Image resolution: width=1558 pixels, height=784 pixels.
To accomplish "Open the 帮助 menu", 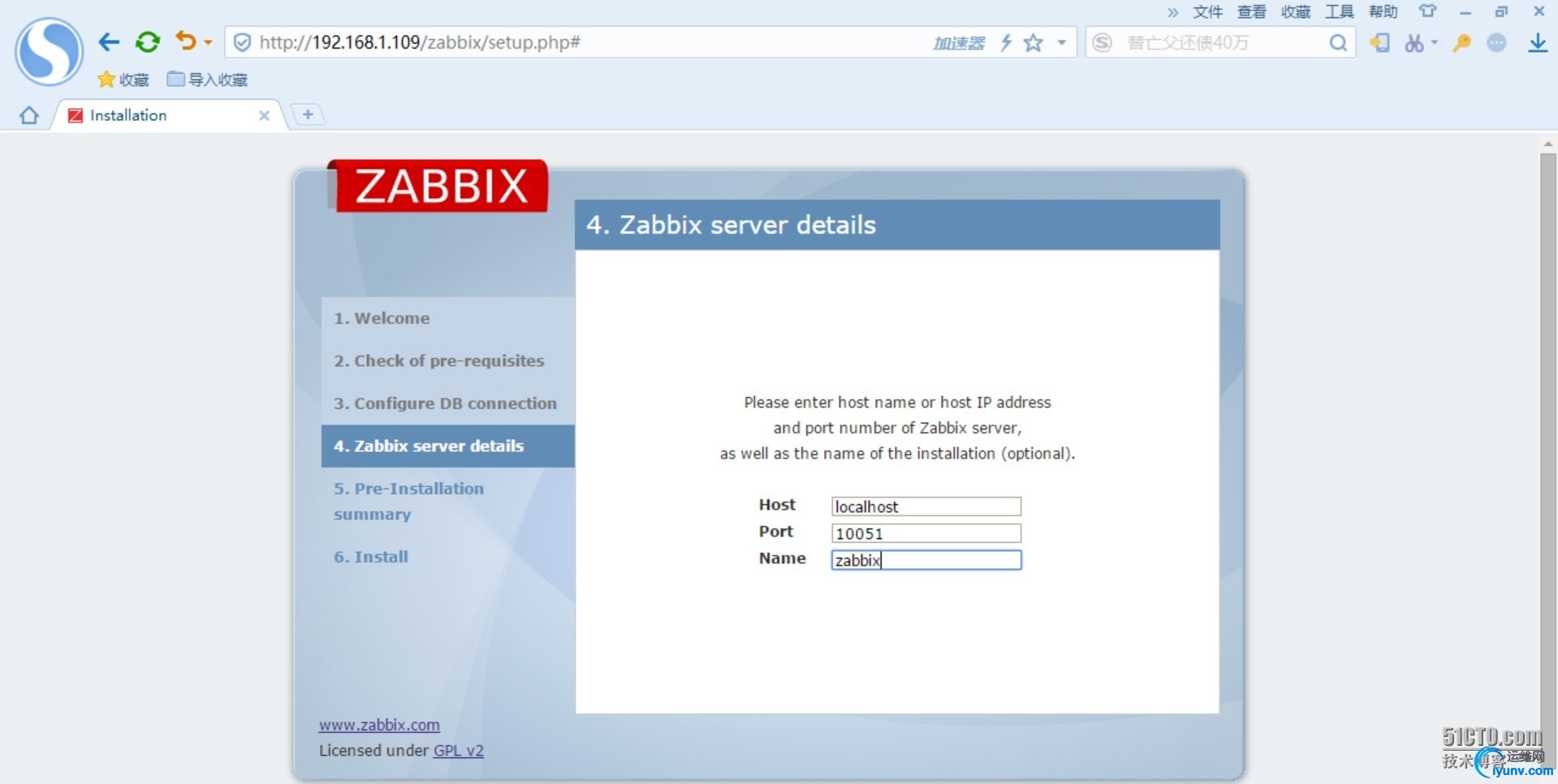I will [1383, 11].
